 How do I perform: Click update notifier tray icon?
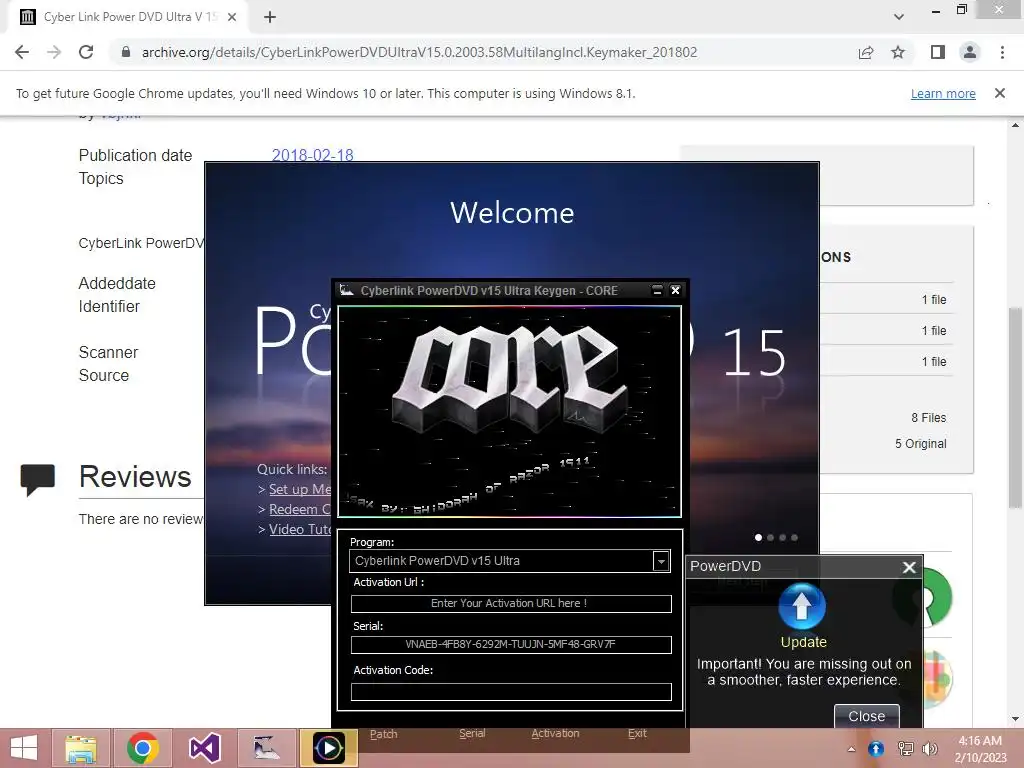tap(876, 749)
